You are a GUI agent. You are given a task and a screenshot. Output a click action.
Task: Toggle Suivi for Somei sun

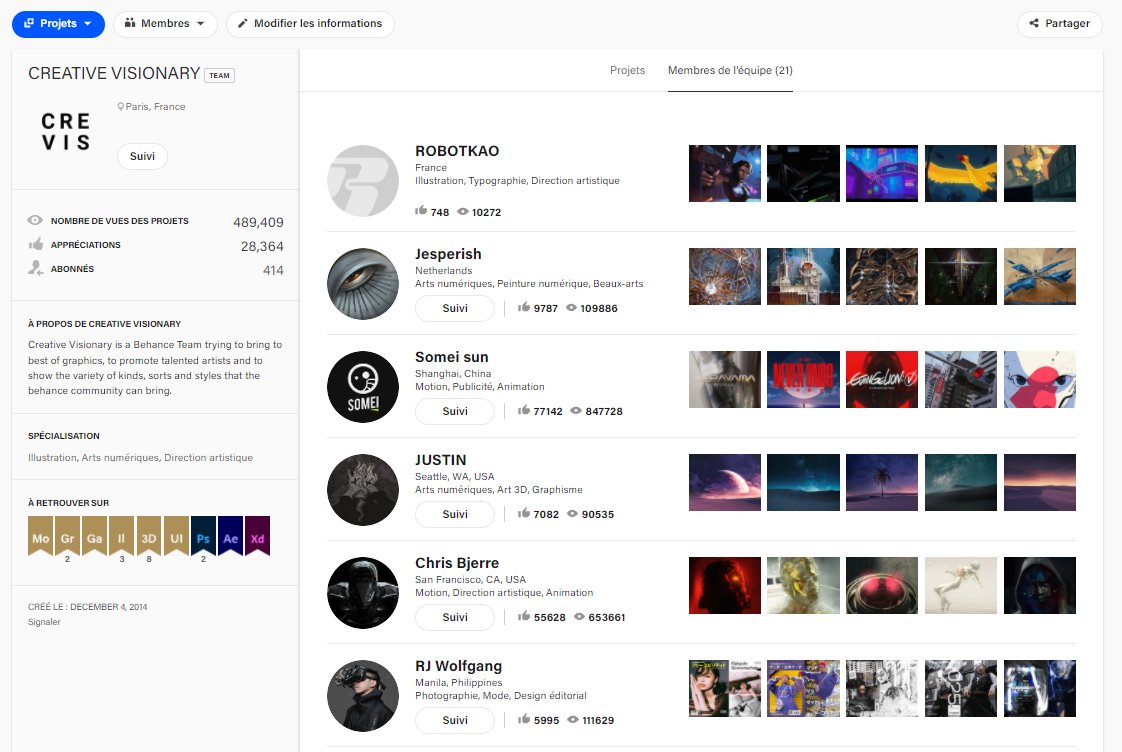454,411
